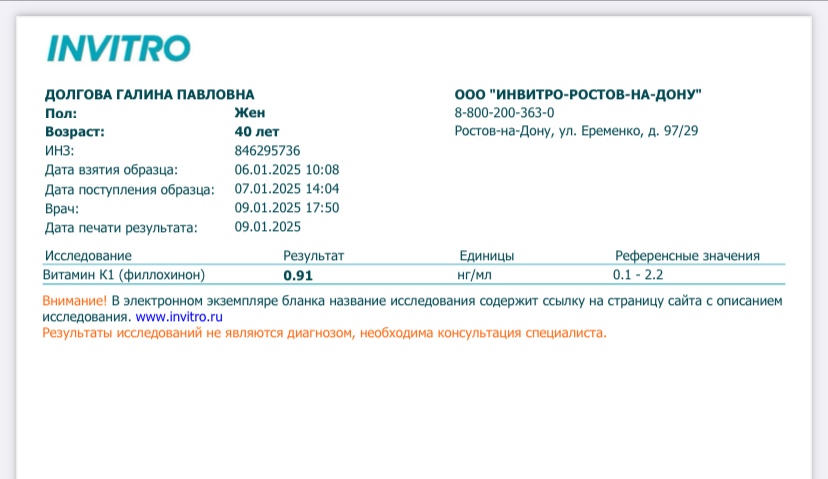Click sample date 06.01.2025 10:08
This screenshot has width=828, height=479.
click(287, 170)
